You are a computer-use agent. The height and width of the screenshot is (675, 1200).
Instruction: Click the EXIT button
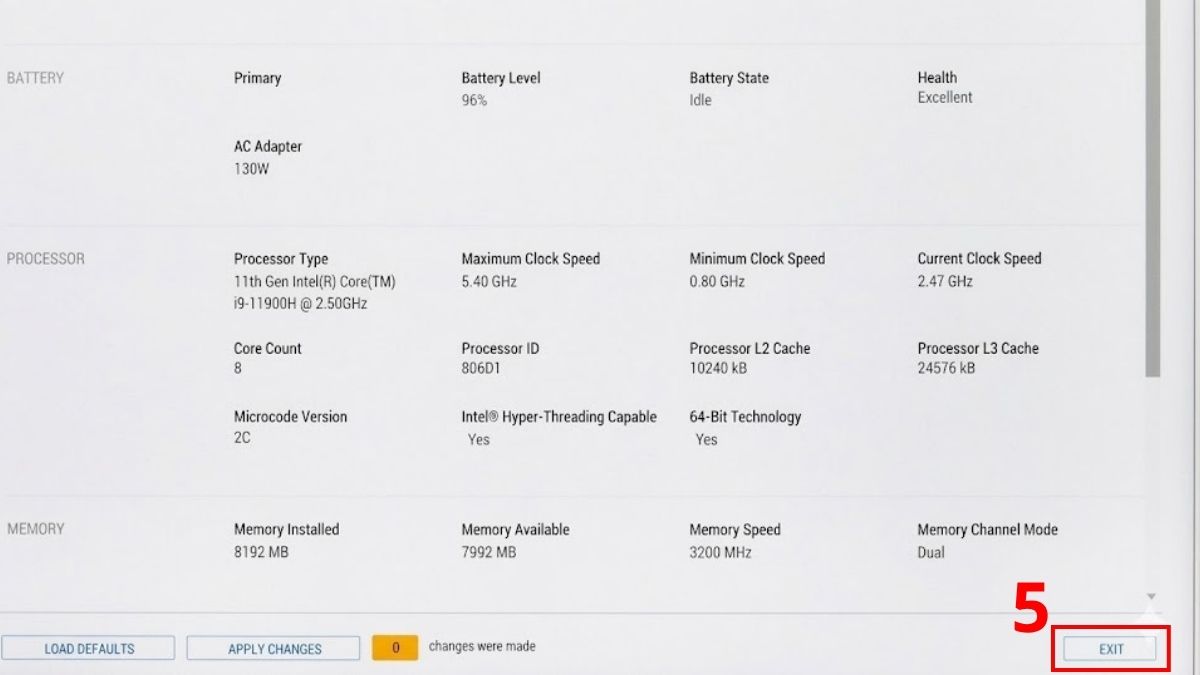(x=1110, y=649)
